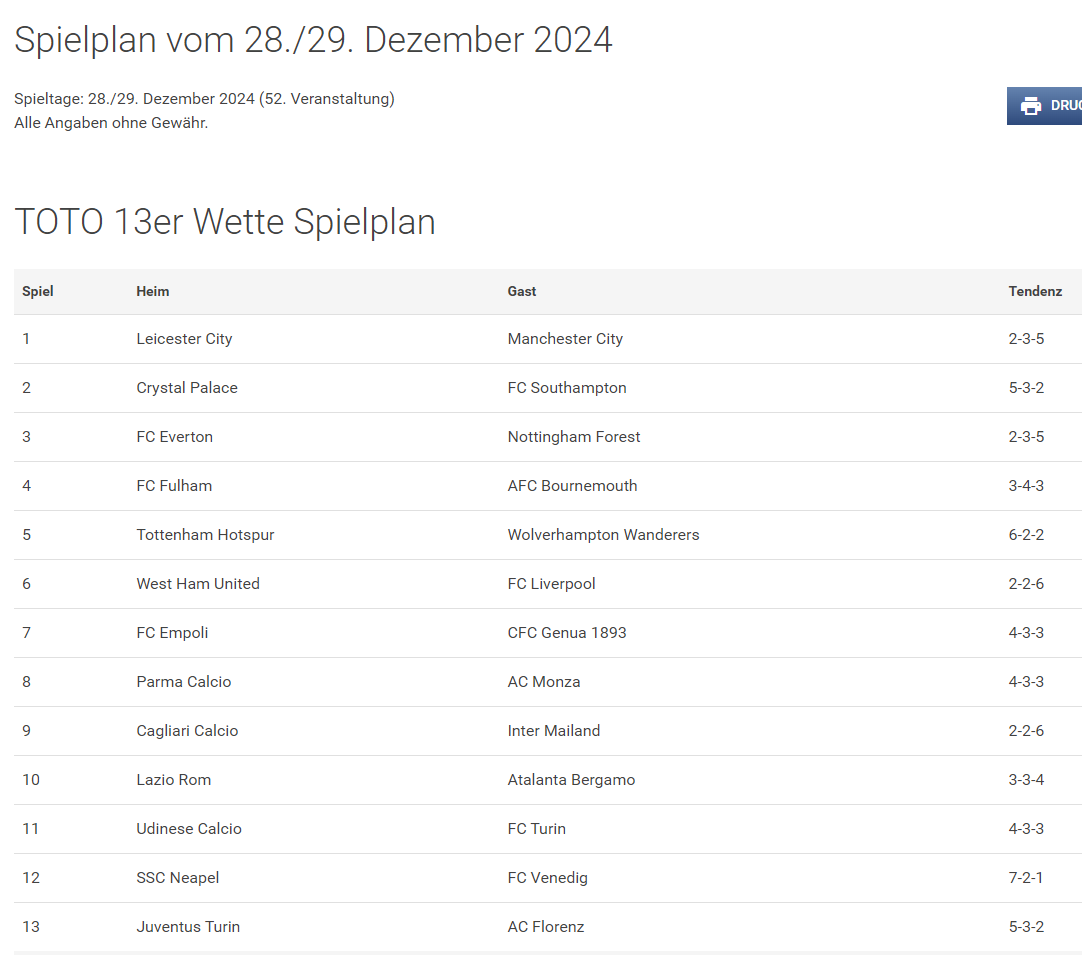This screenshot has height=955, width=1082.
Task: Select the Tendenz column header
Action: 1035,291
